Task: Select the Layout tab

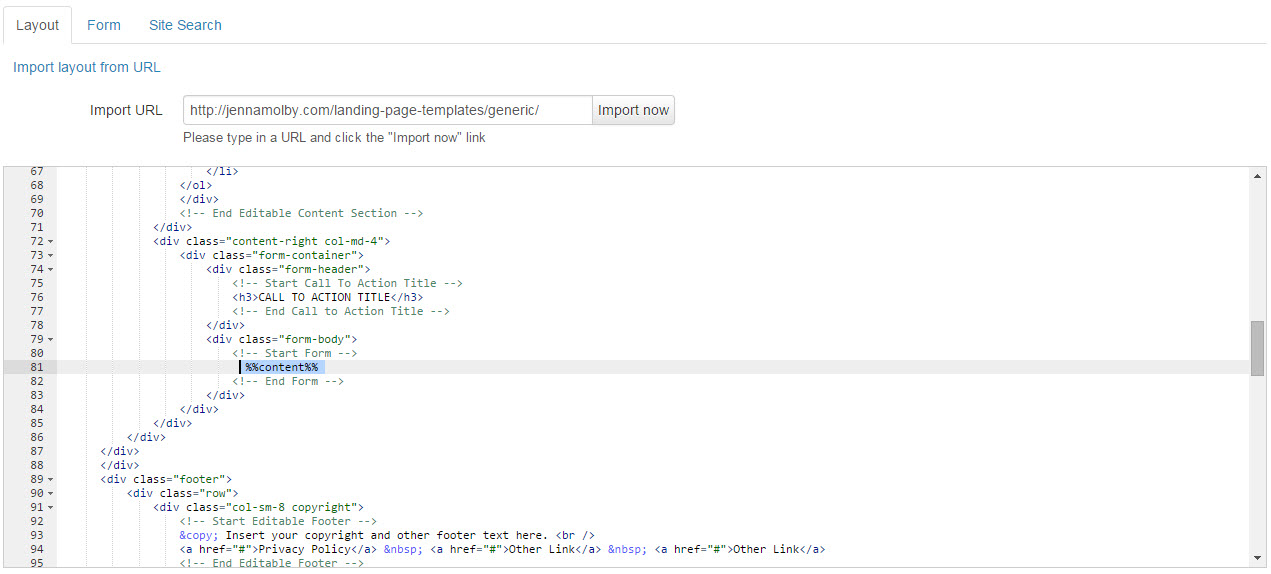Action: [37, 25]
